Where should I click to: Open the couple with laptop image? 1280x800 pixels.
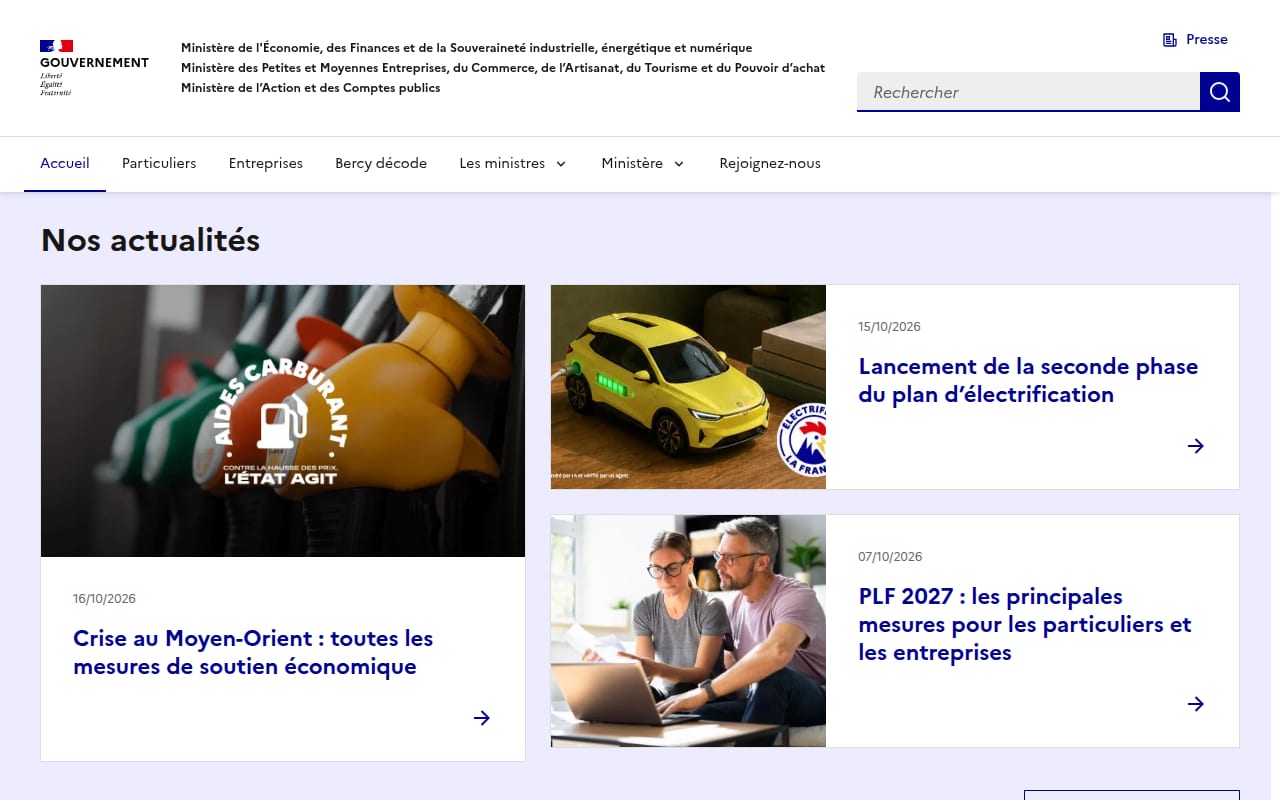pos(688,631)
